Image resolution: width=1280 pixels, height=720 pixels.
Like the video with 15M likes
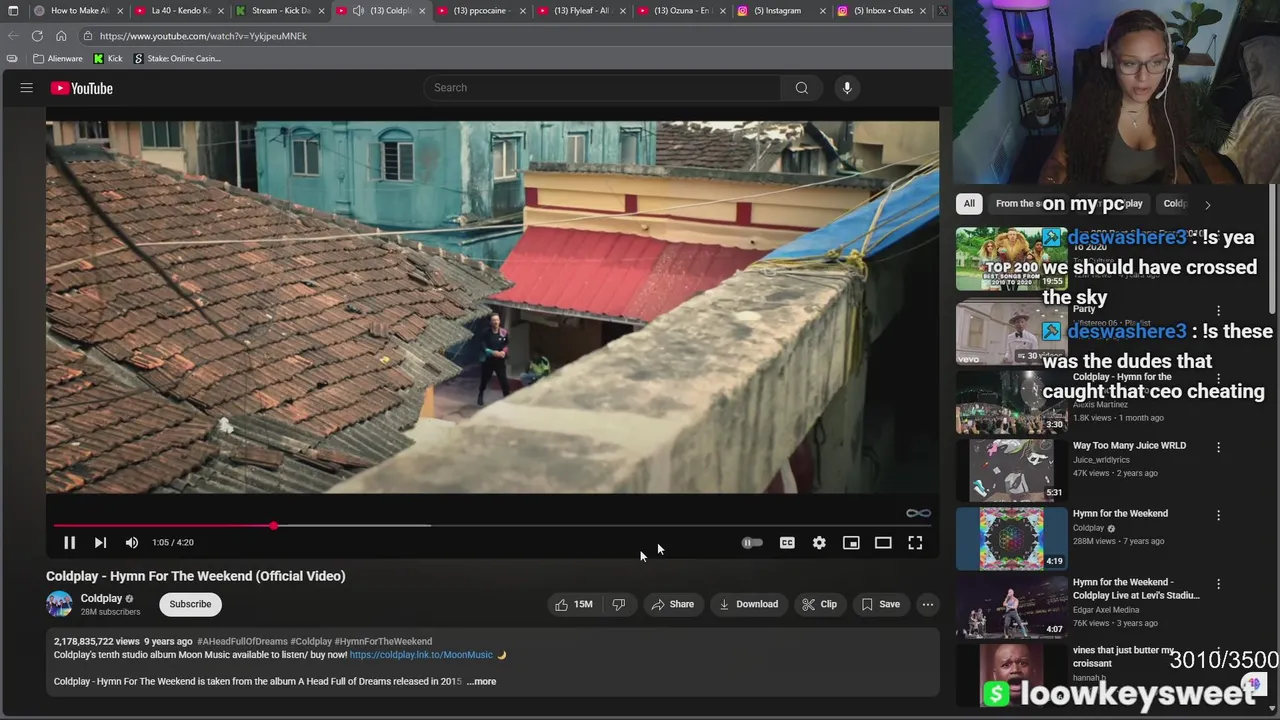(x=574, y=604)
